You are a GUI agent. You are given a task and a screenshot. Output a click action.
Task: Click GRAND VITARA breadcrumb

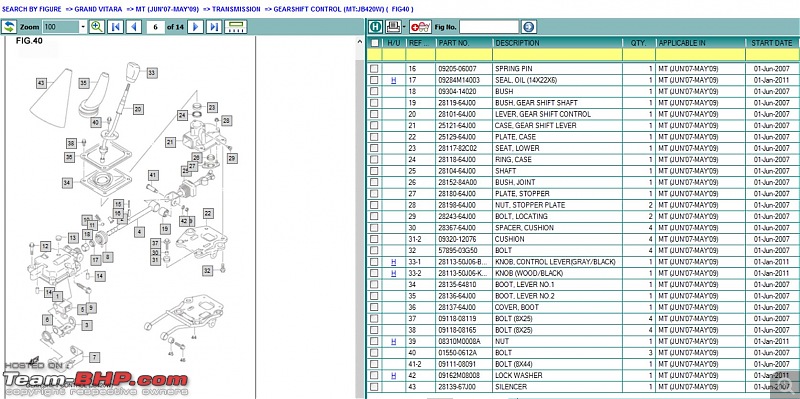click(98, 9)
